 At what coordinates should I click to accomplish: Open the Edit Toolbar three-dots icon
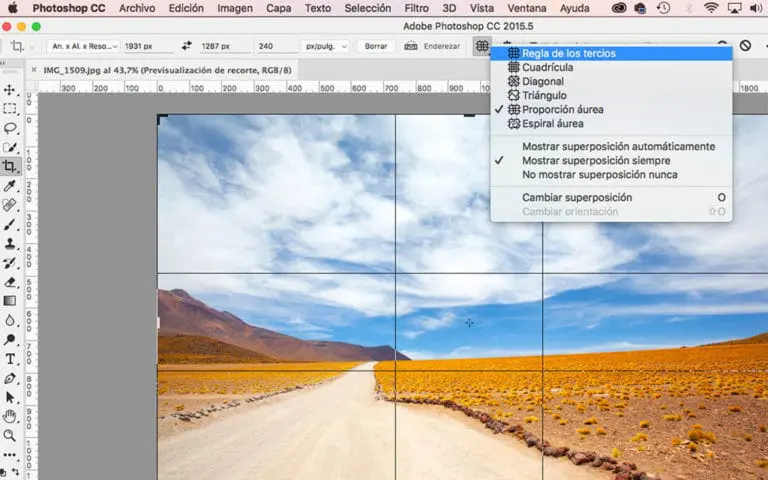[9, 455]
